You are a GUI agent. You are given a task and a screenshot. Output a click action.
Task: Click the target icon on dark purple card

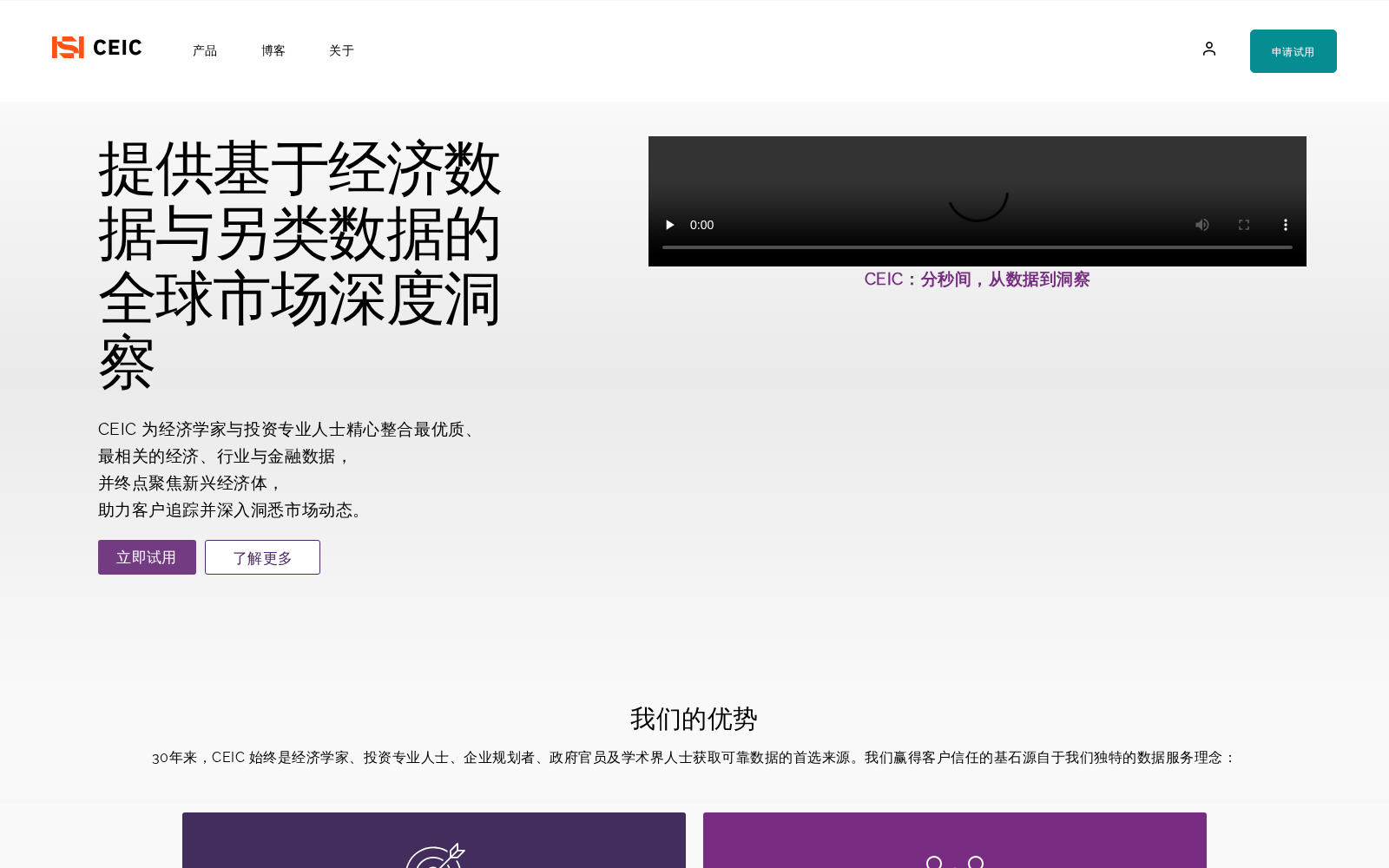[x=435, y=855]
